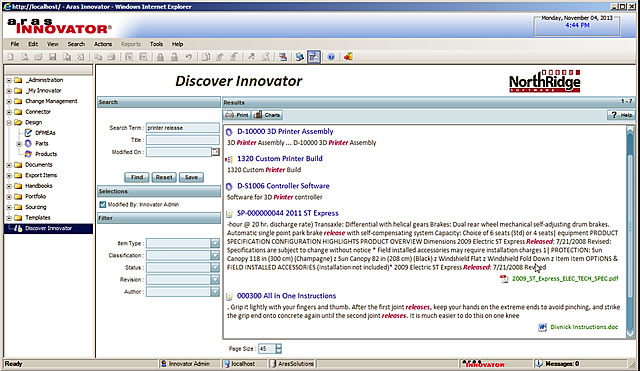Viewport: 640px width, 371px height.
Task: Select Discover Innovator in the tree
Action: (x=49, y=229)
